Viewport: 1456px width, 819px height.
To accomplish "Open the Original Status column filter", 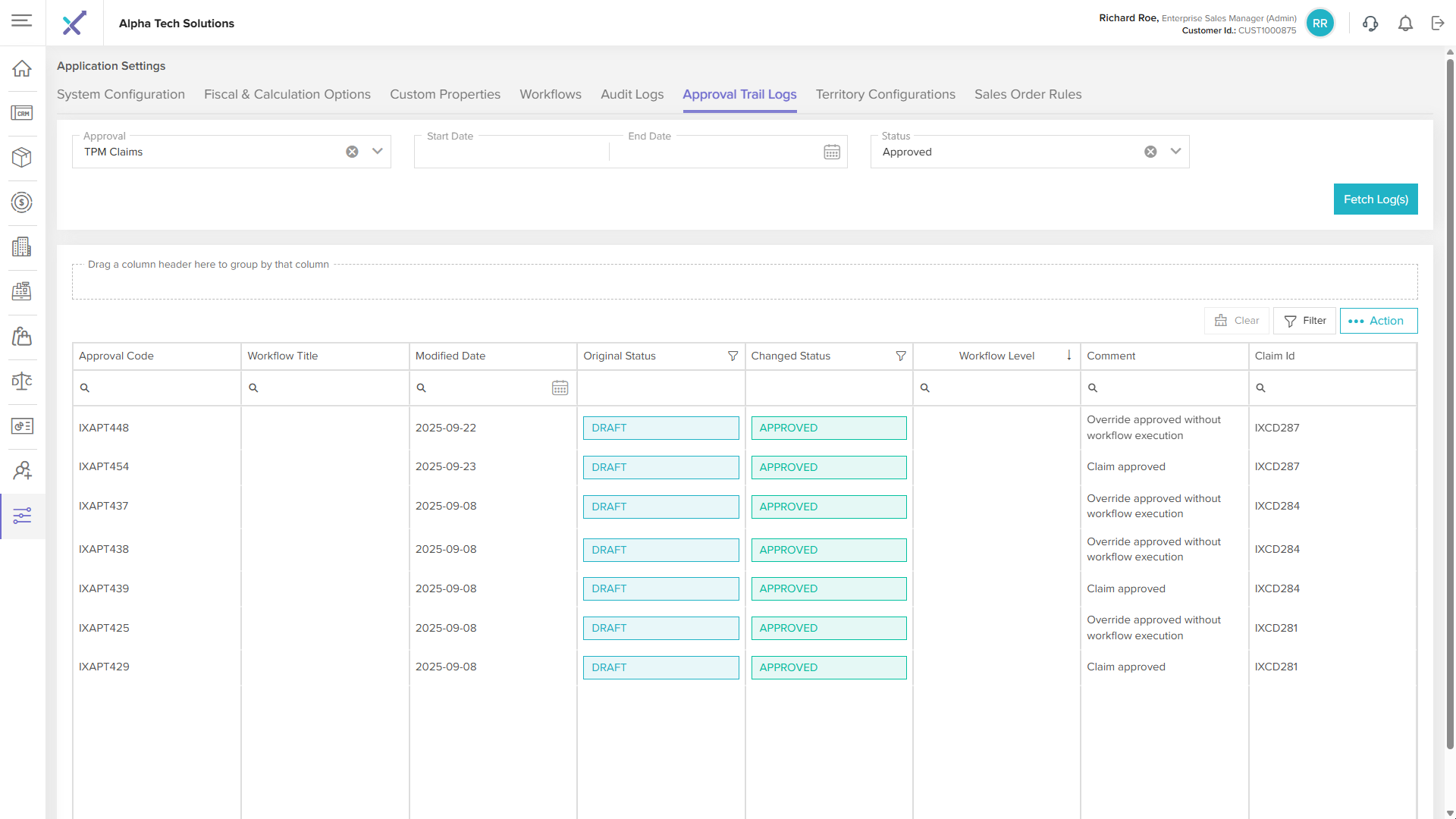I will pyautogui.click(x=733, y=356).
